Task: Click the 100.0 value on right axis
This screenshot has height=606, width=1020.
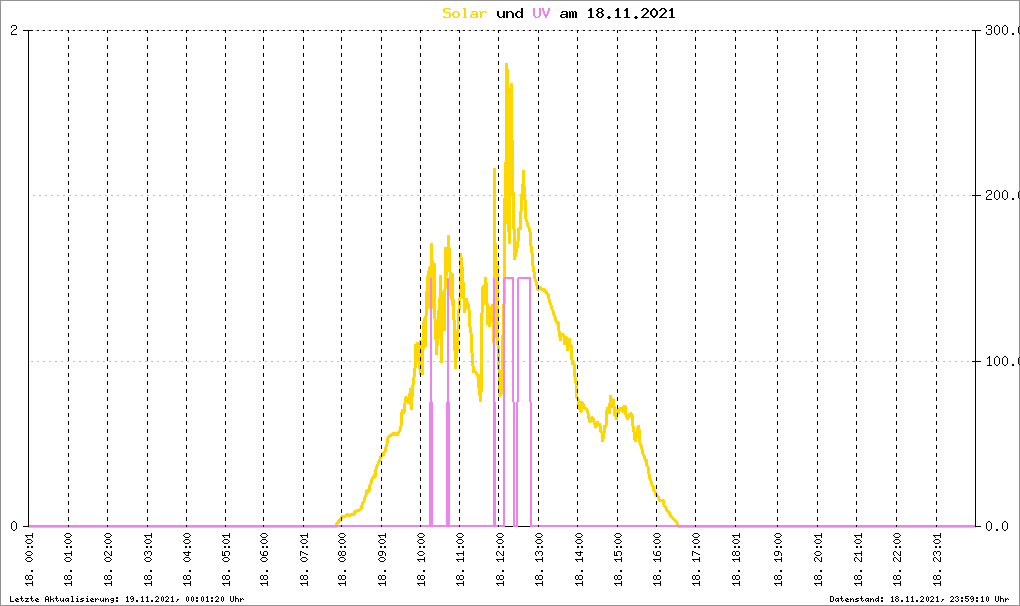Action: coord(999,361)
